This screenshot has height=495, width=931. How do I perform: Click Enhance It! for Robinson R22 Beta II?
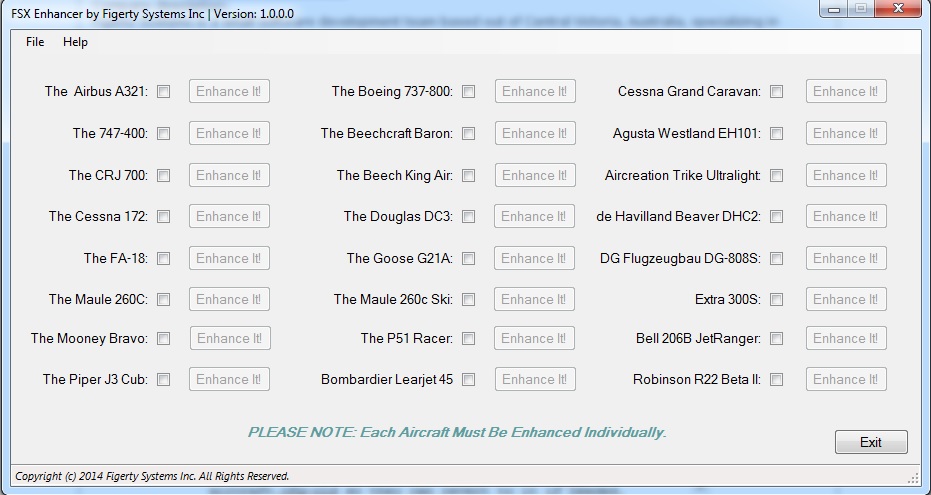[846, 379]
